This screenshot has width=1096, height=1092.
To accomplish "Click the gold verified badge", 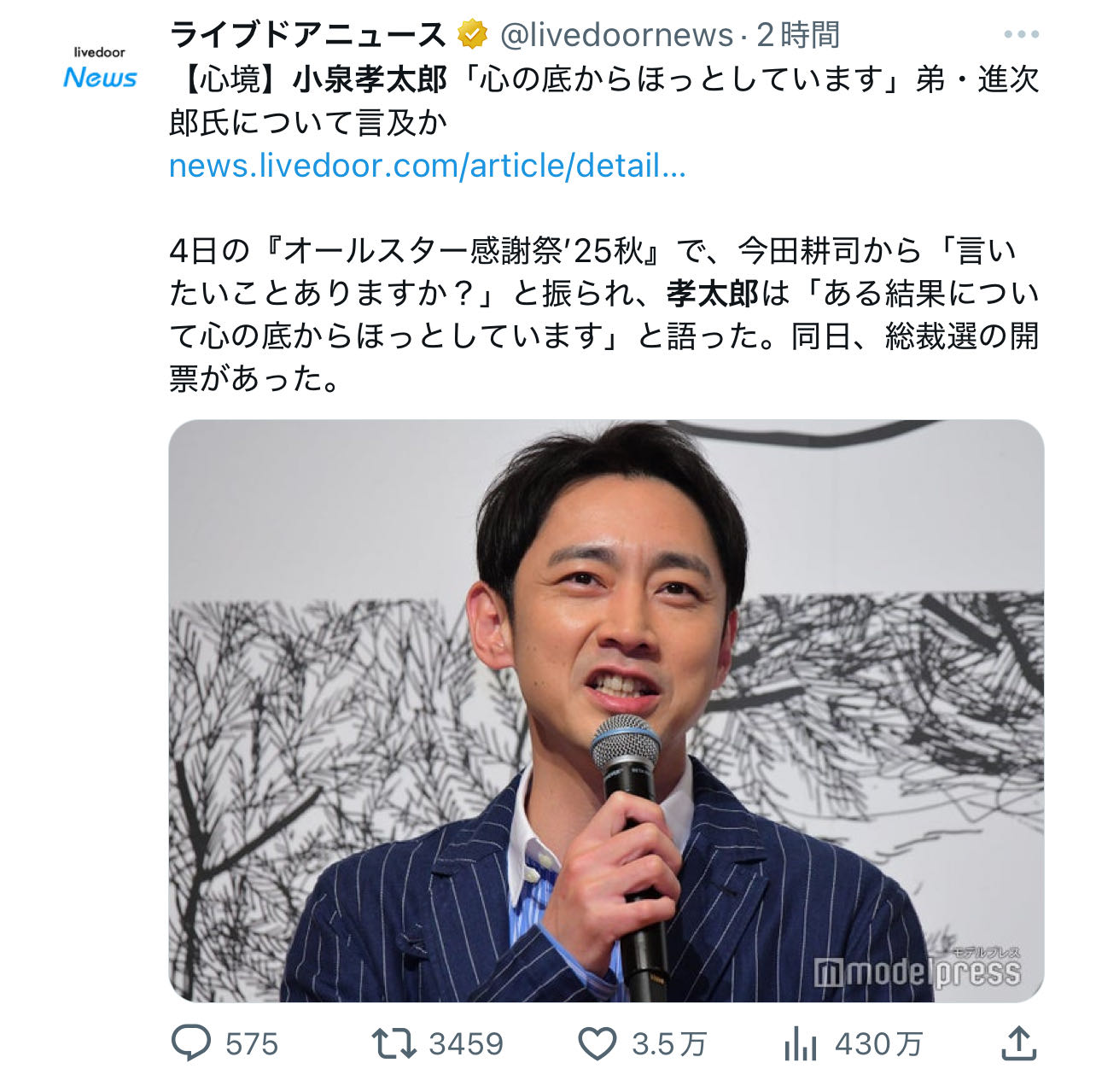I will click(472, 35).
